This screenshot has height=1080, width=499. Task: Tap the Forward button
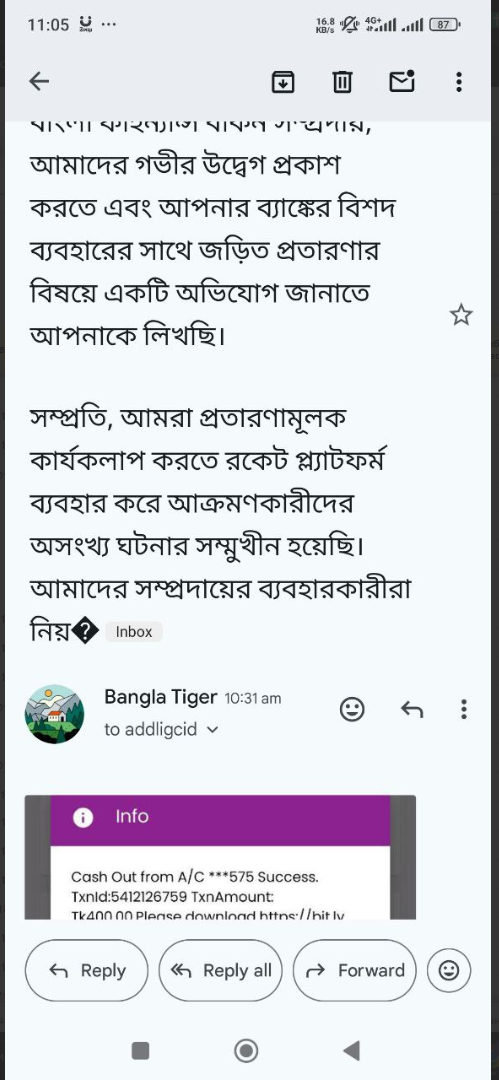click(x=354, y=970)
